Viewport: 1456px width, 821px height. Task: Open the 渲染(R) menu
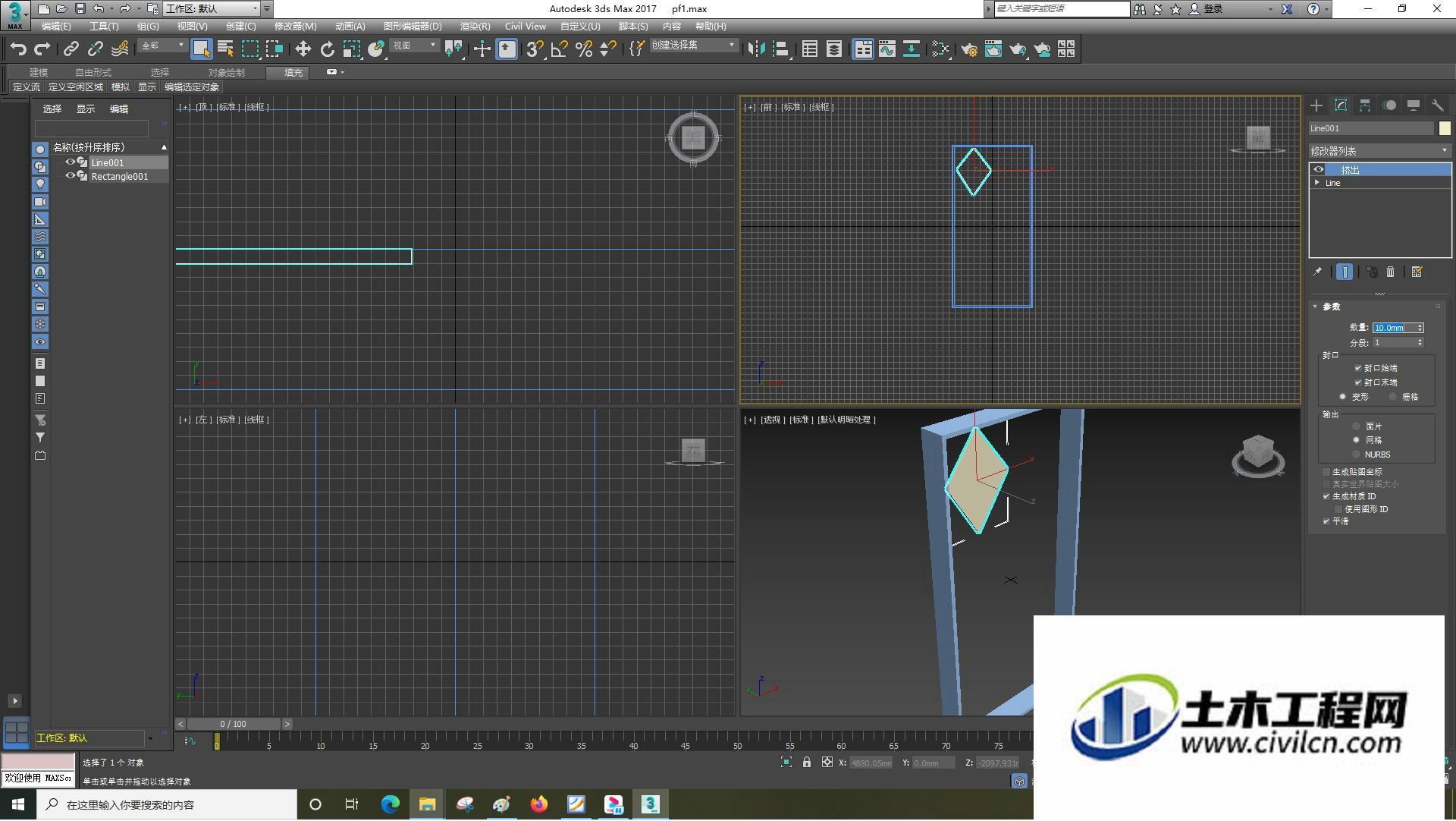tap(475, 26)
